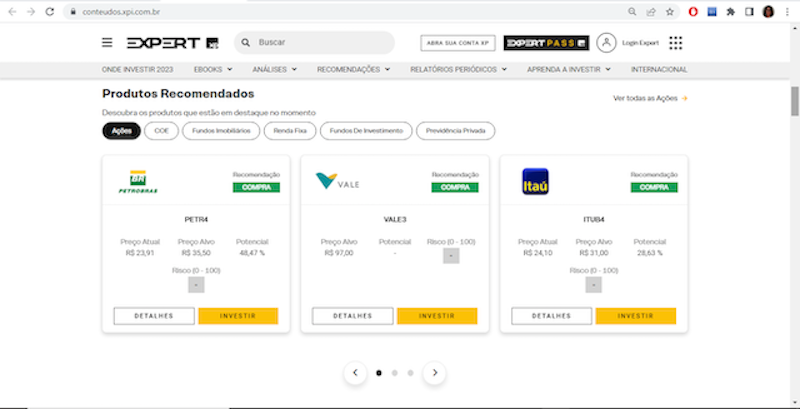
Task: Click the user profile avatar icon
Action: coord(606,43)
